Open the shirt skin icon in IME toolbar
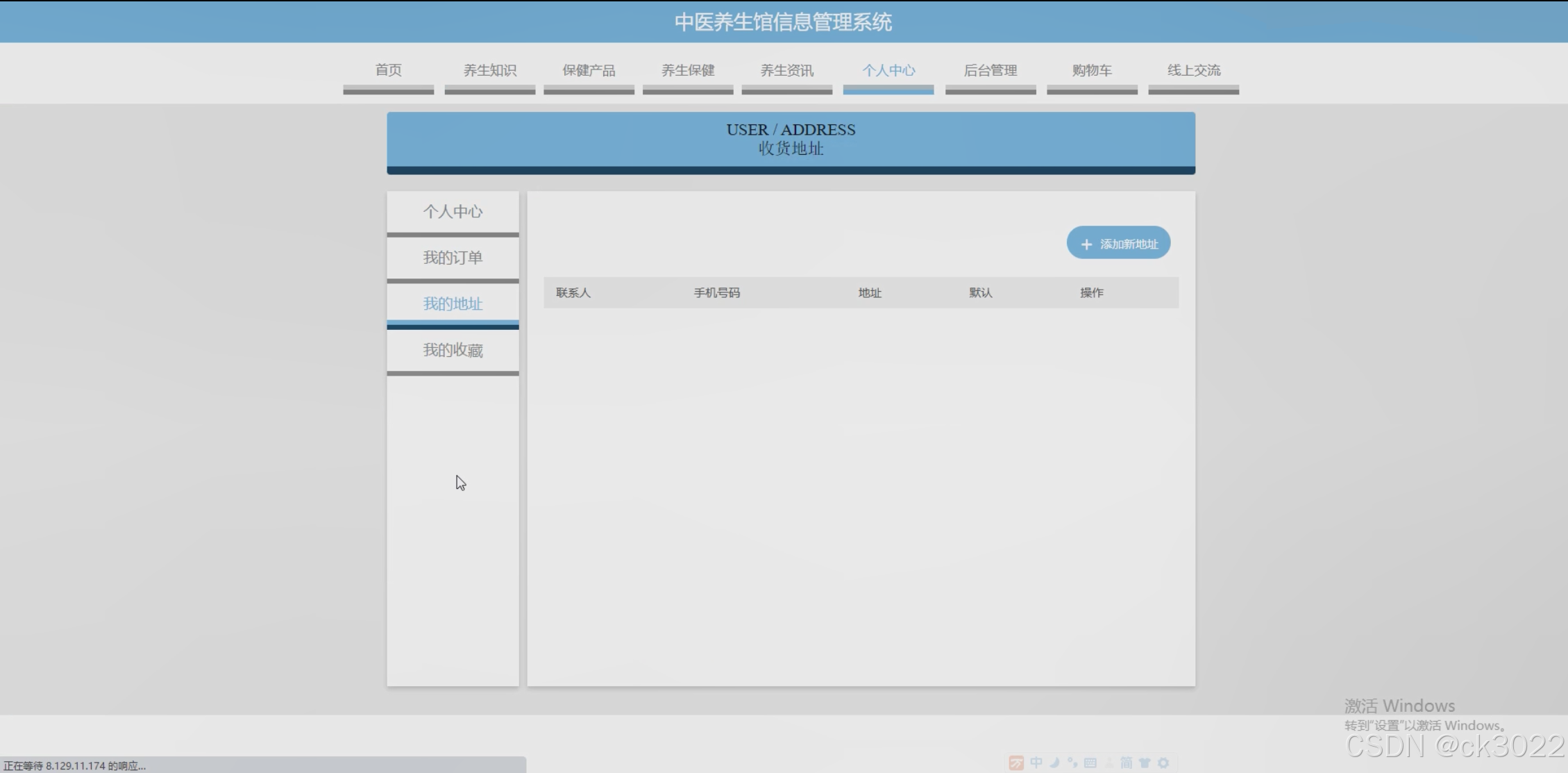 1145,763
